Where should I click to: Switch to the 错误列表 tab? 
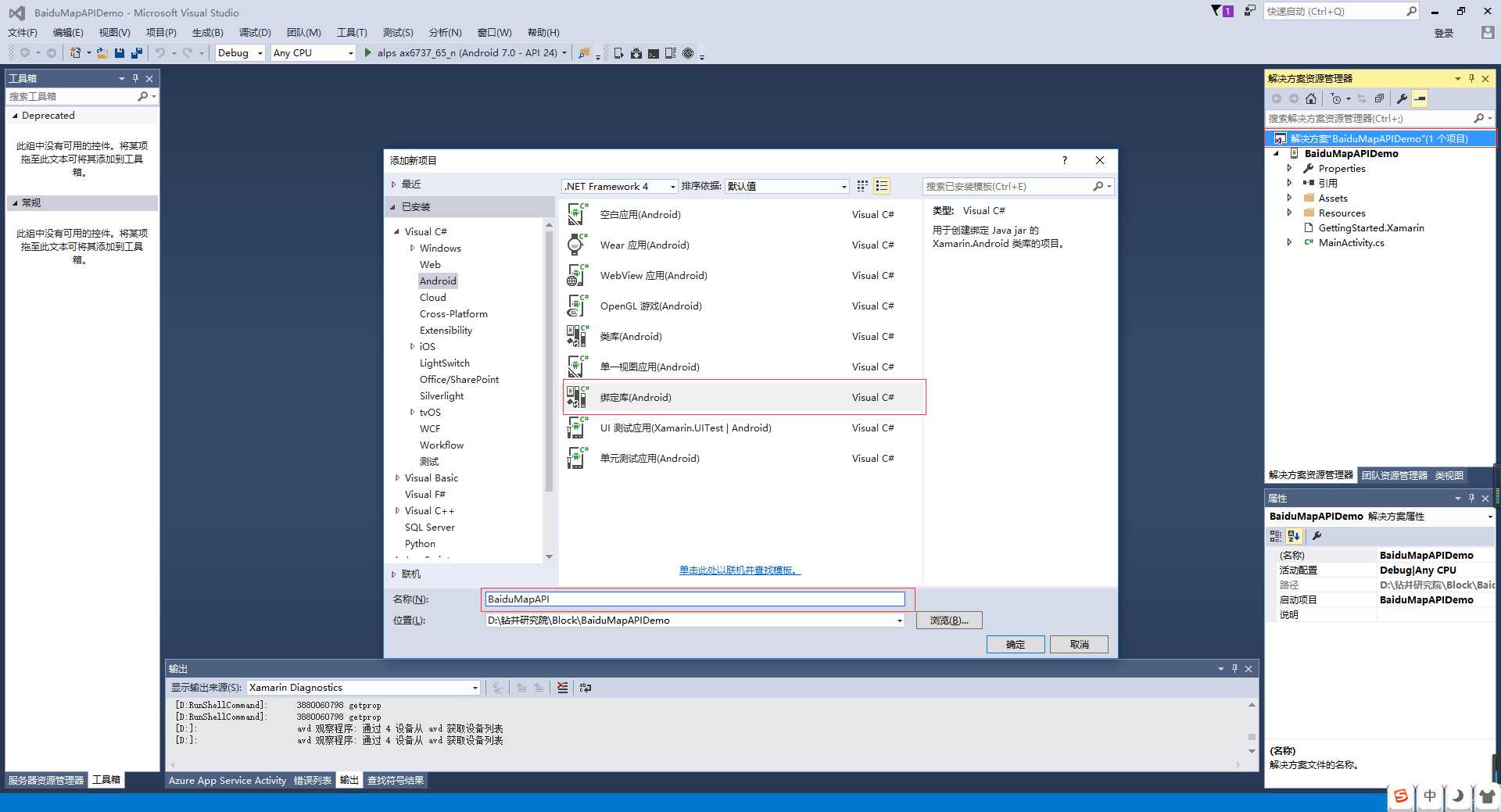pos(313,781)
